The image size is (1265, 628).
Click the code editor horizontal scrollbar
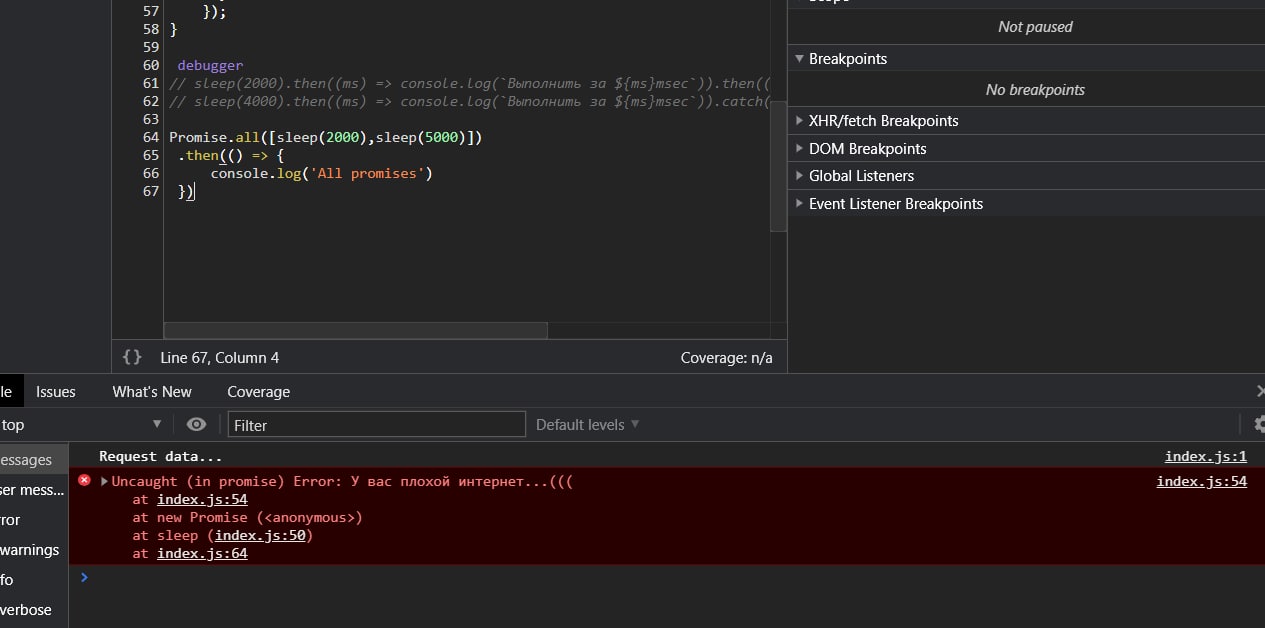tap(355, 330)
